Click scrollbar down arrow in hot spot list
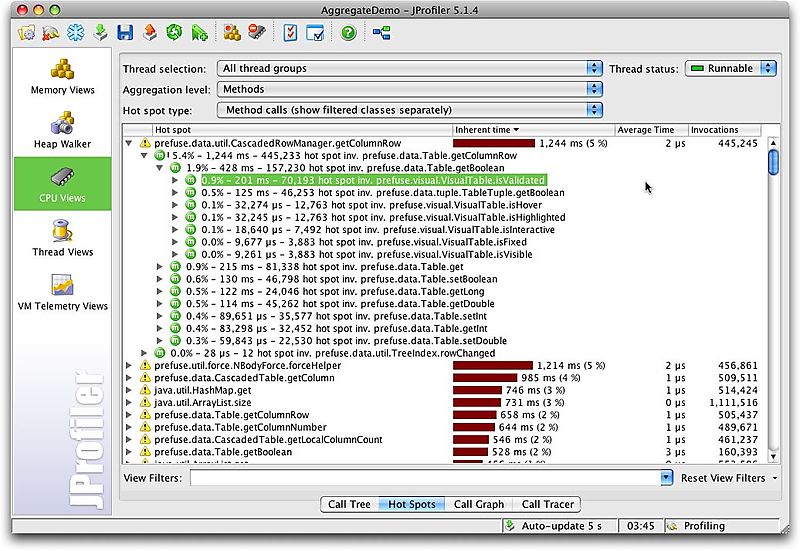The width and height of the screenshot is (800, 551). coord(773,457)
